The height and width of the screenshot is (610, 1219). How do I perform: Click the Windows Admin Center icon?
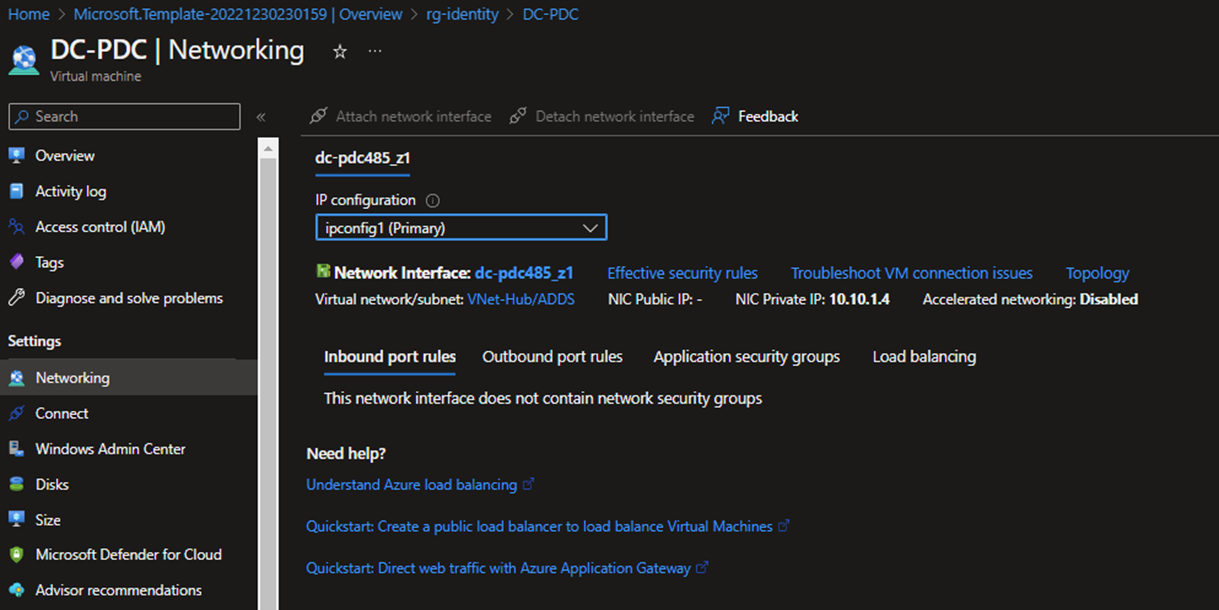(x=16, y=449)
